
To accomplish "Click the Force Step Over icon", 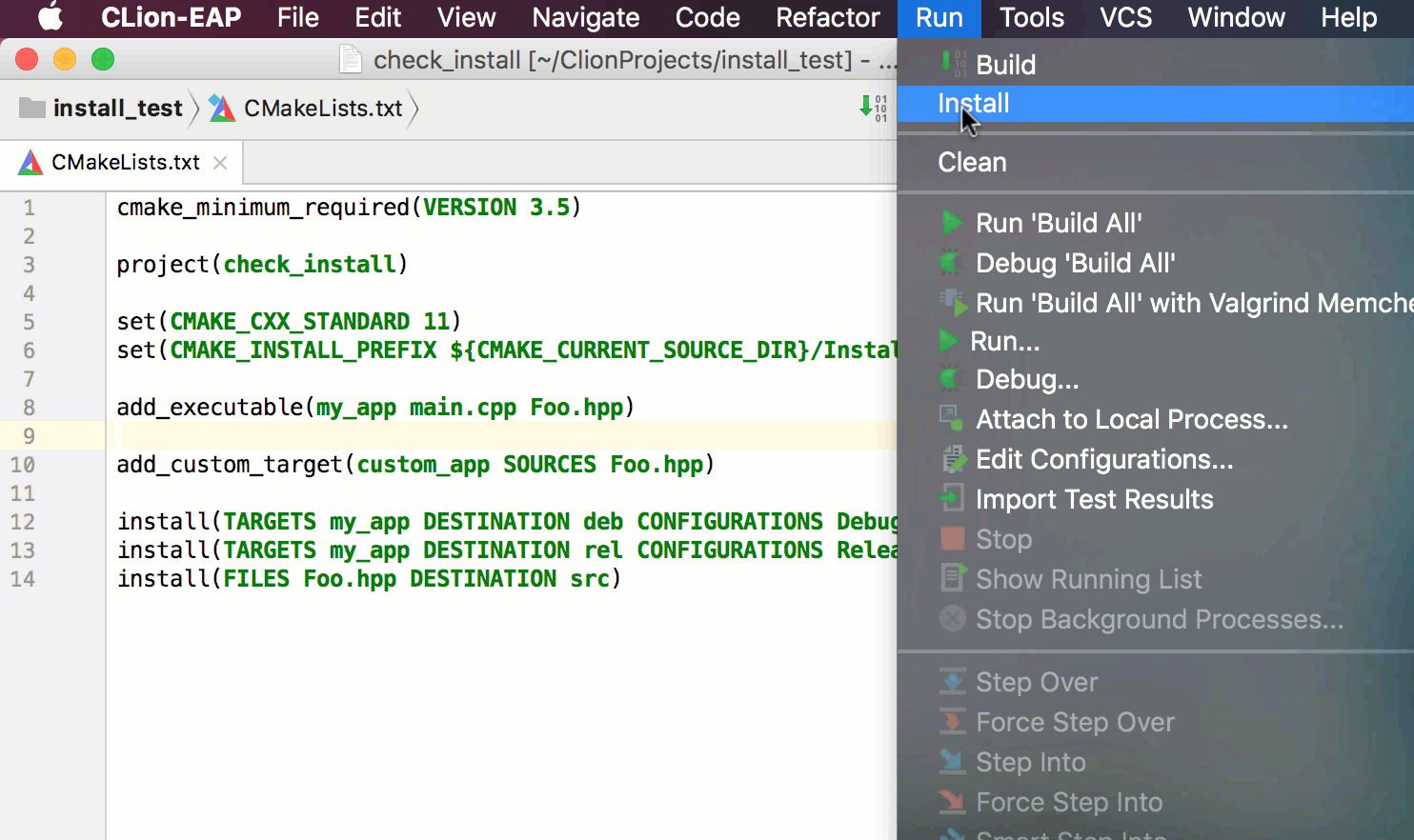I will pos(953,721).
